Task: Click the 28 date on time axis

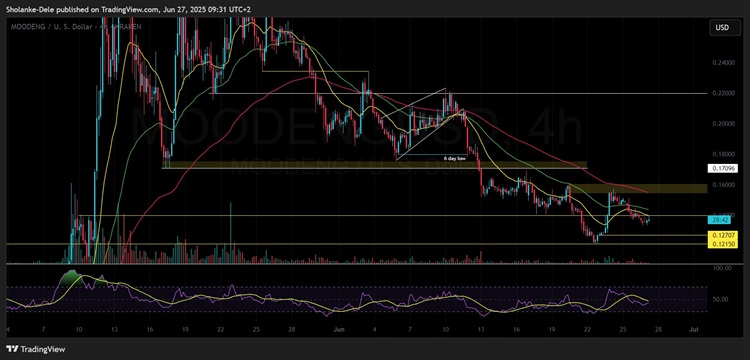Action: coord(659,330)
